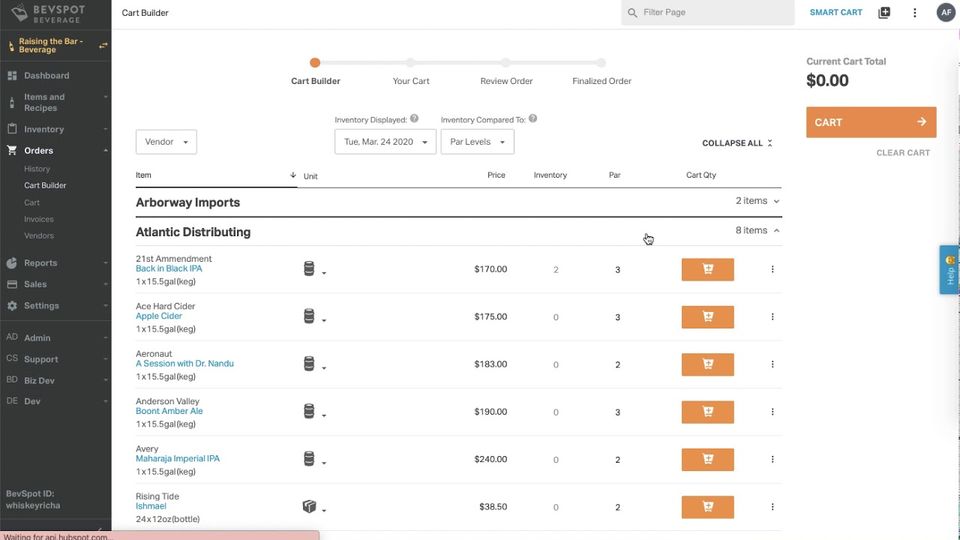Screen dimensions: 960x540
Task: Click the add-cart icon in top bar
Action: (x=884, y=13)
